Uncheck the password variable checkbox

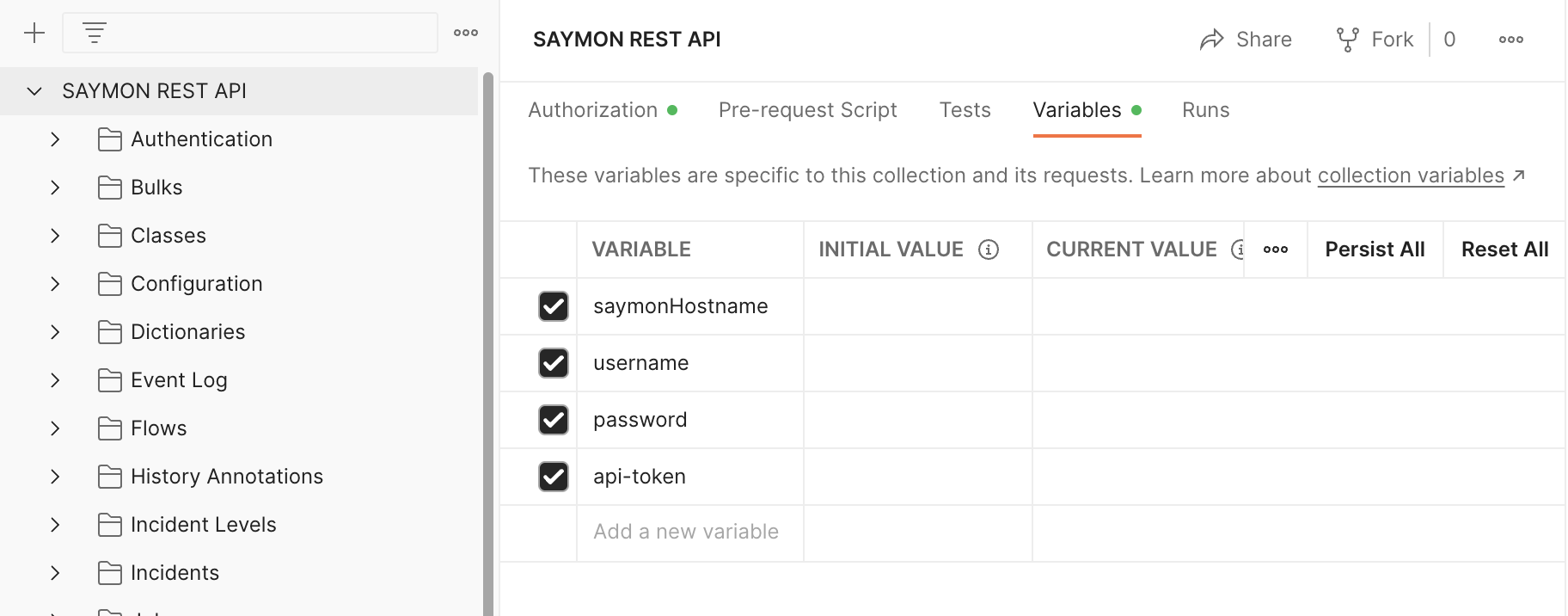(554, 420)
